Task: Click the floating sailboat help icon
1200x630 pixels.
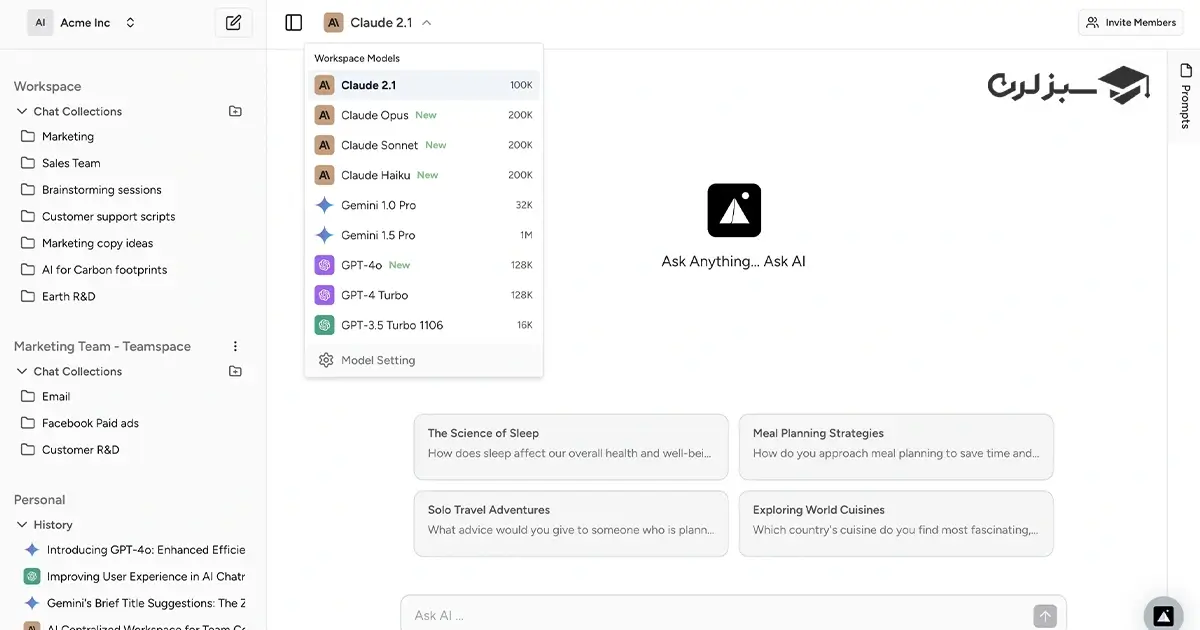Action: click(1163, 615)
